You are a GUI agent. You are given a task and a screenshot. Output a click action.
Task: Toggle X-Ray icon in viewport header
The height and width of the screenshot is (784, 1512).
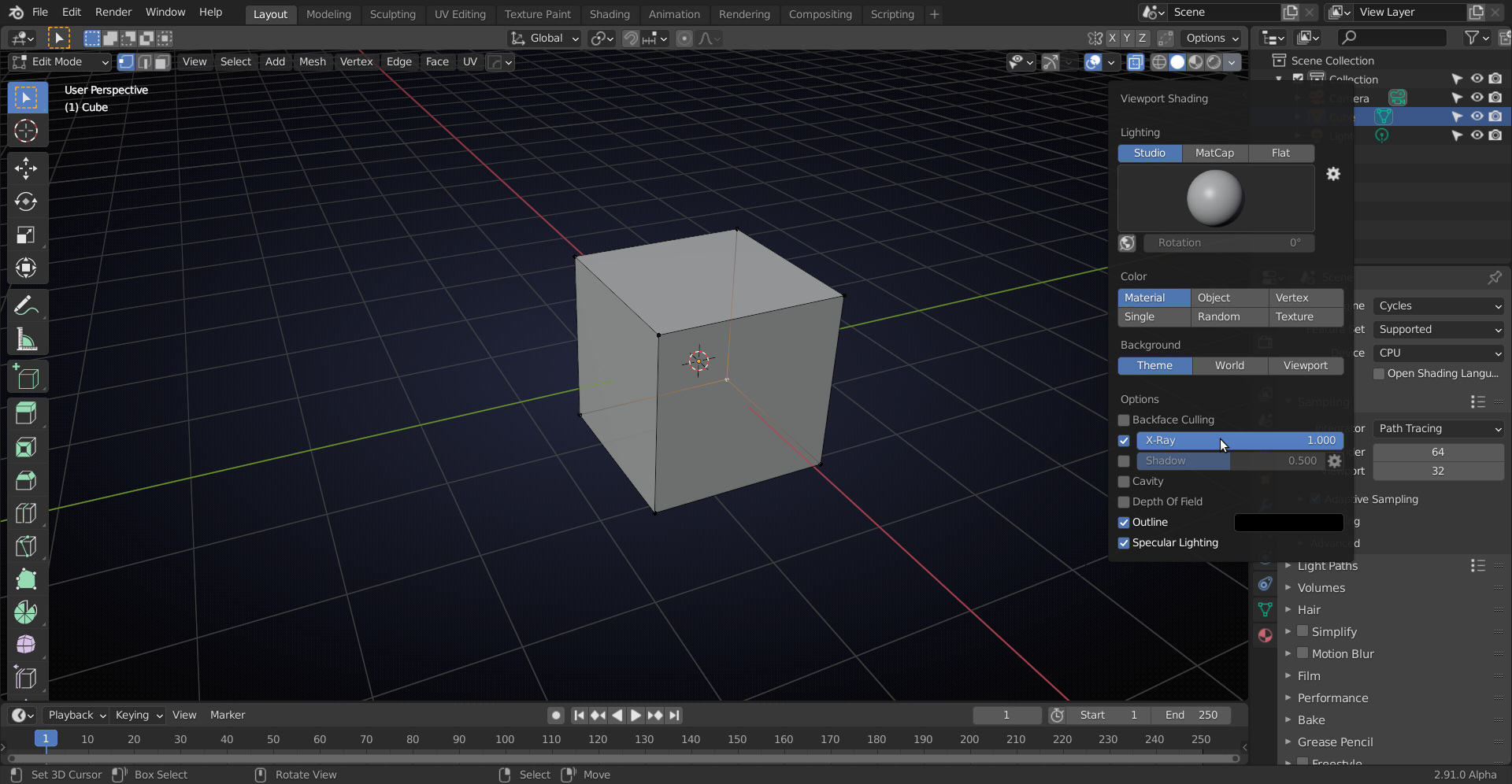coord(1135,62)
